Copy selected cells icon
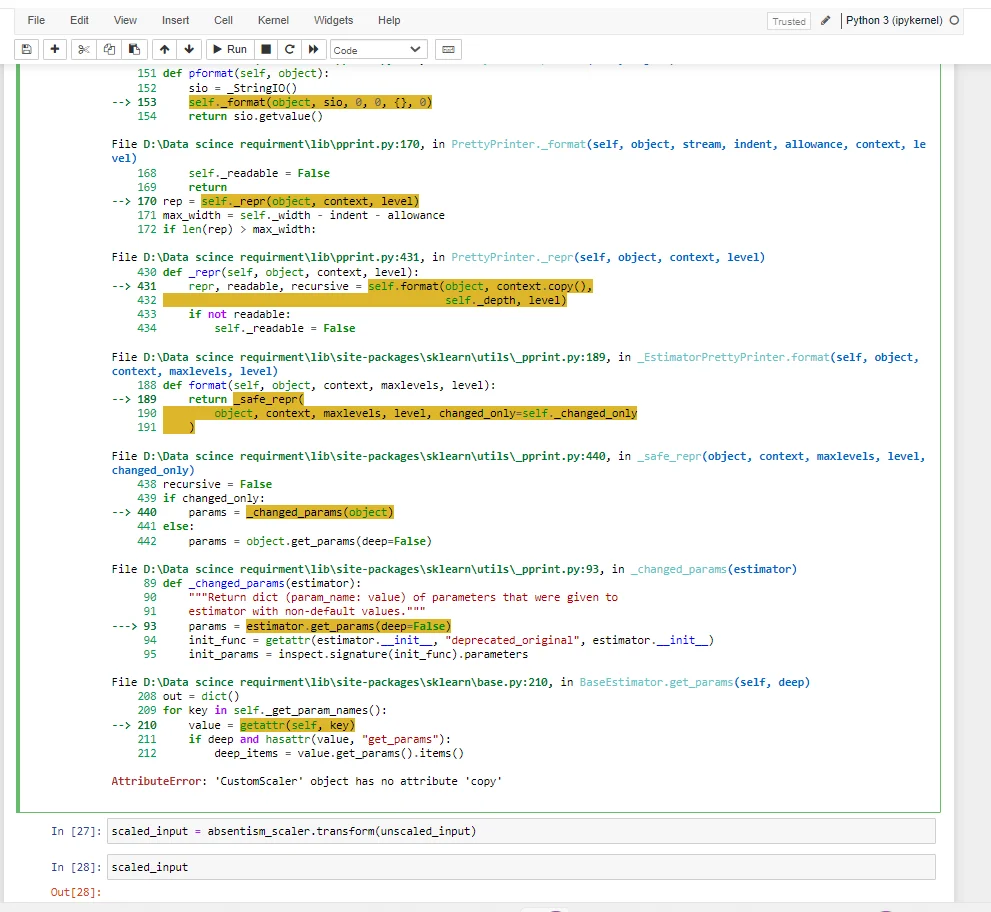 (109, 49)
